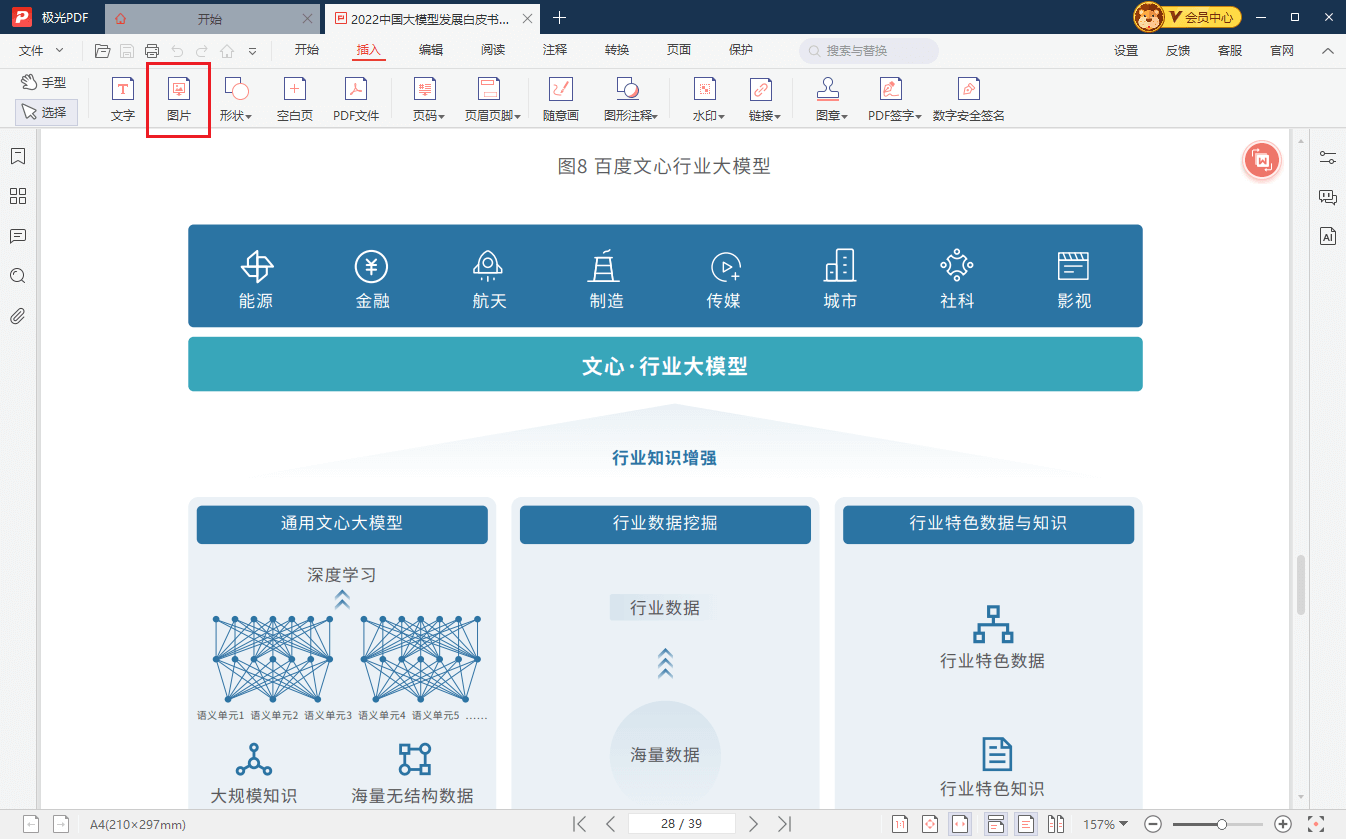This screenshot has width=1346, height=839.
Task: Select the 随意画 freehand drawing tool
Action: coord(561,100)
